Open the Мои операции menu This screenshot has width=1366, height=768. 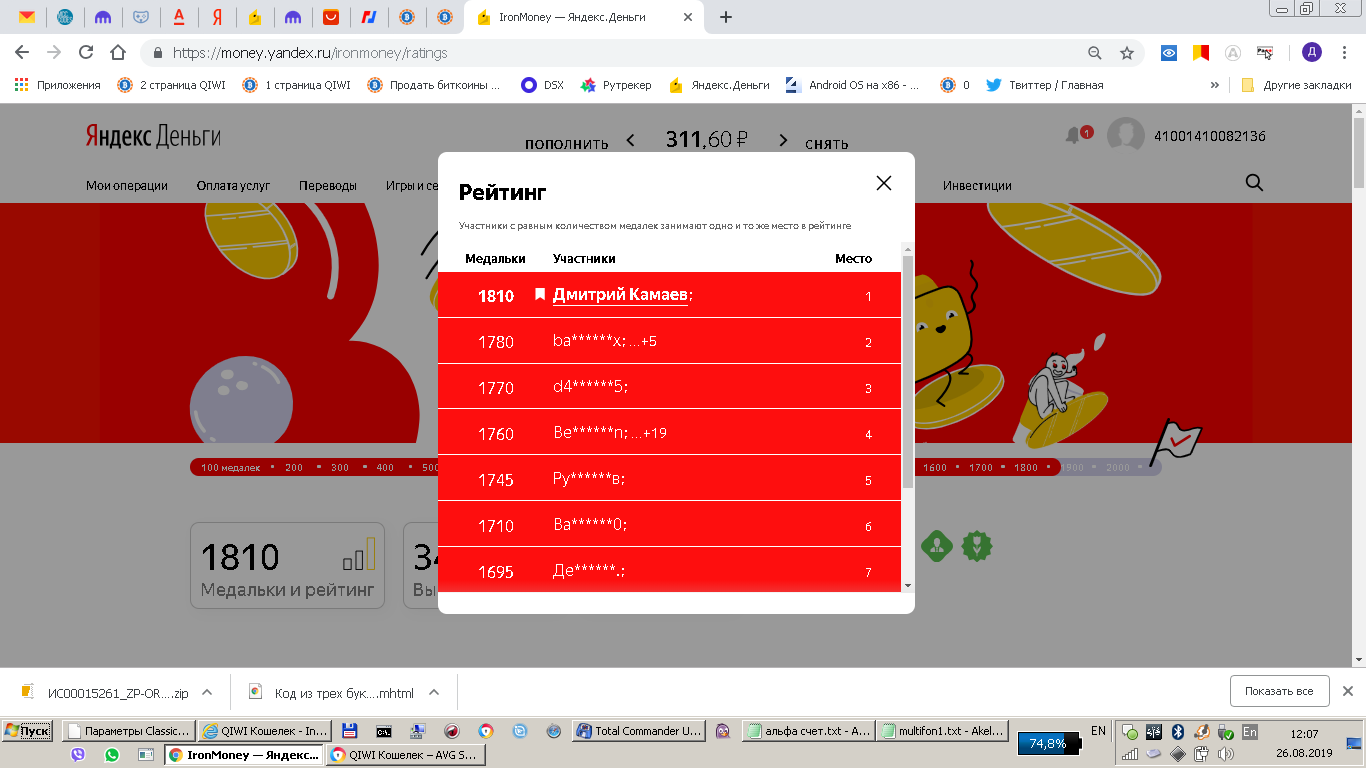(x=127, y=185)
